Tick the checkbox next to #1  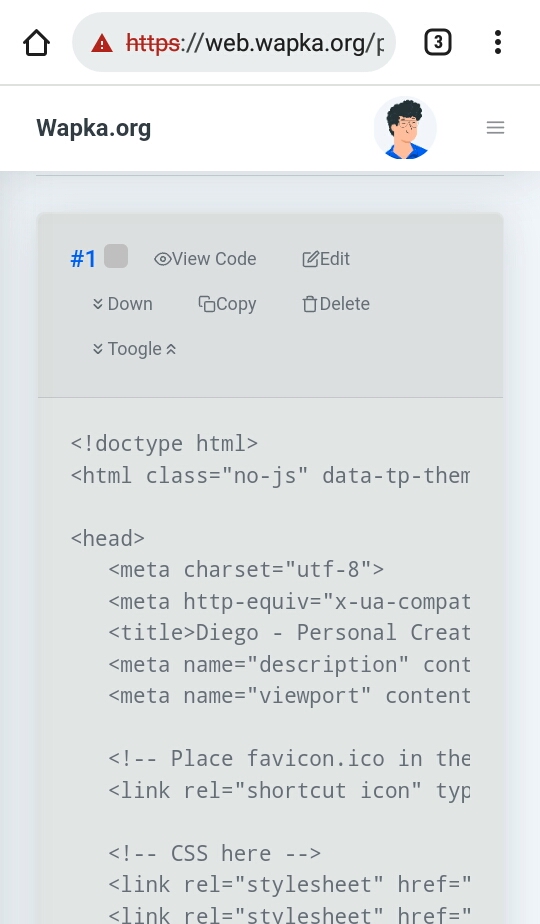pyautogui.click(x=116, y=257)
